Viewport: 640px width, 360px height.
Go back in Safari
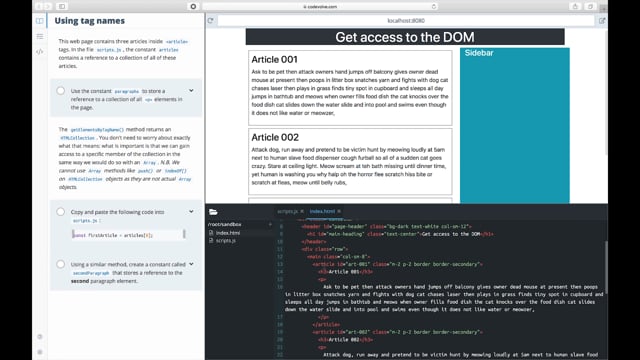39,7
